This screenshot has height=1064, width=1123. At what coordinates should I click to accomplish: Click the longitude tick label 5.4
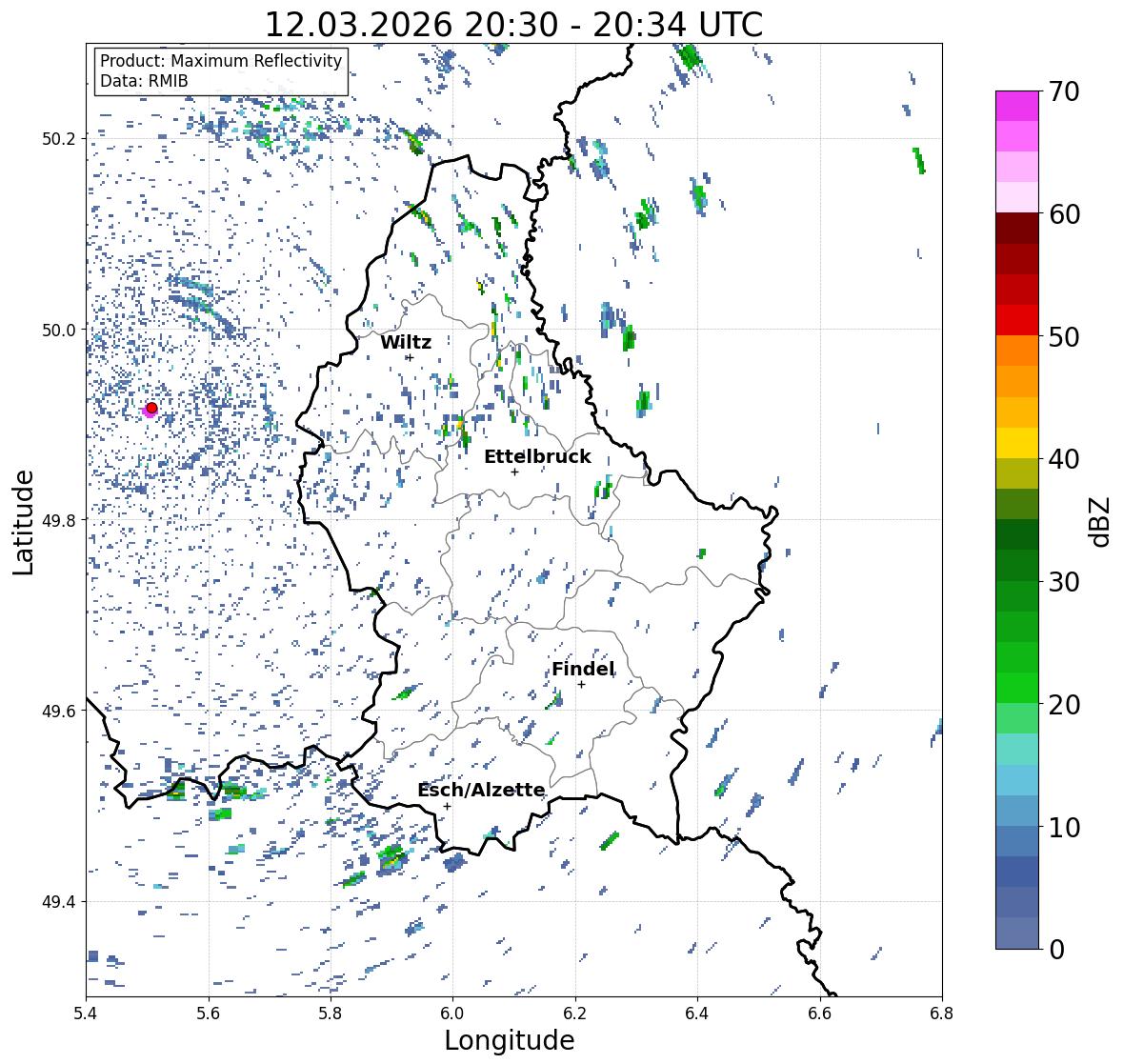click(x=86, y=1013)
